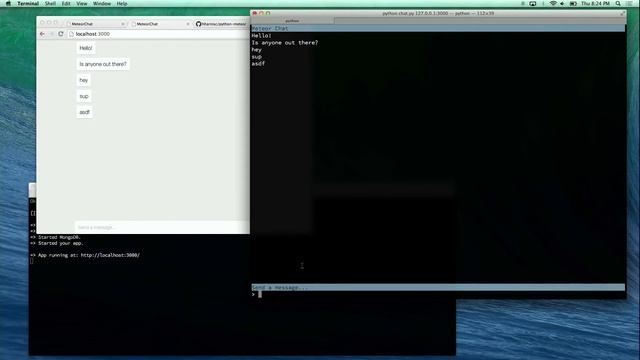Close the first MeteorChat tab
Image resolution: width=640 pixels, height=360 pixels.
click(x=123, y=24)
